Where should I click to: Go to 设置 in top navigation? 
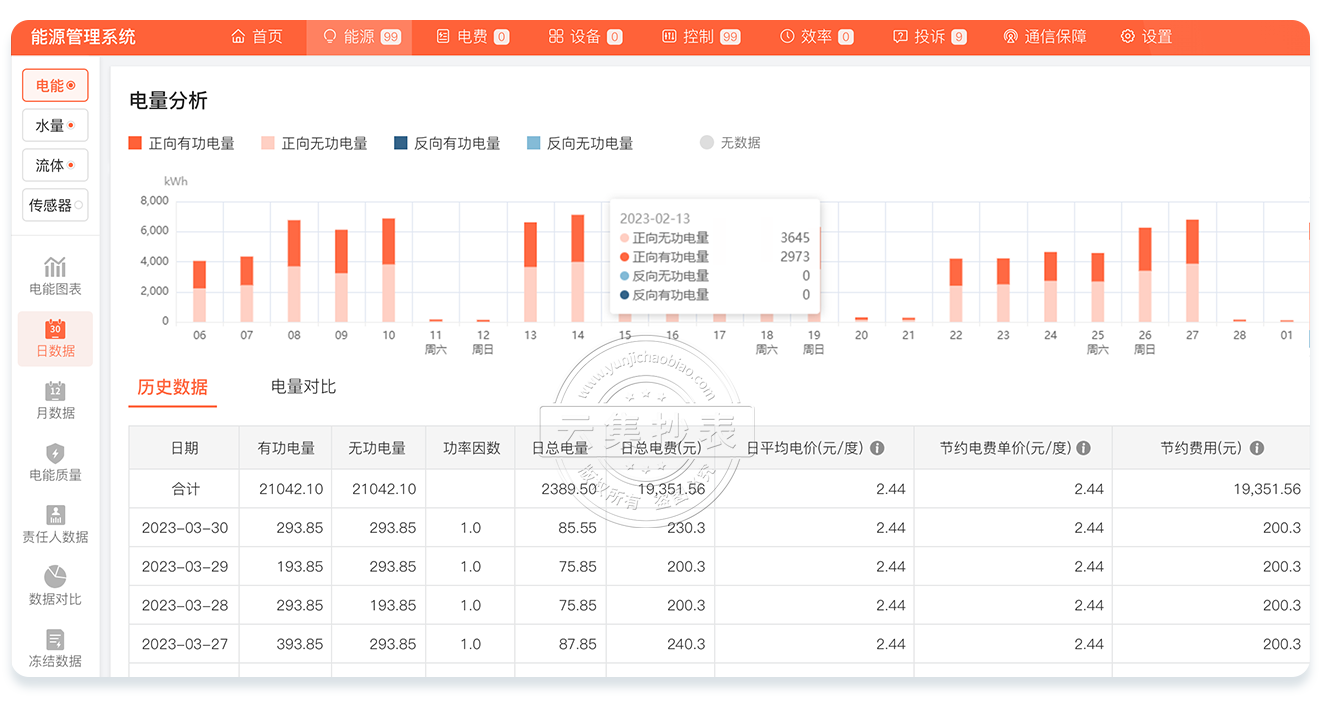[1146, 37]
